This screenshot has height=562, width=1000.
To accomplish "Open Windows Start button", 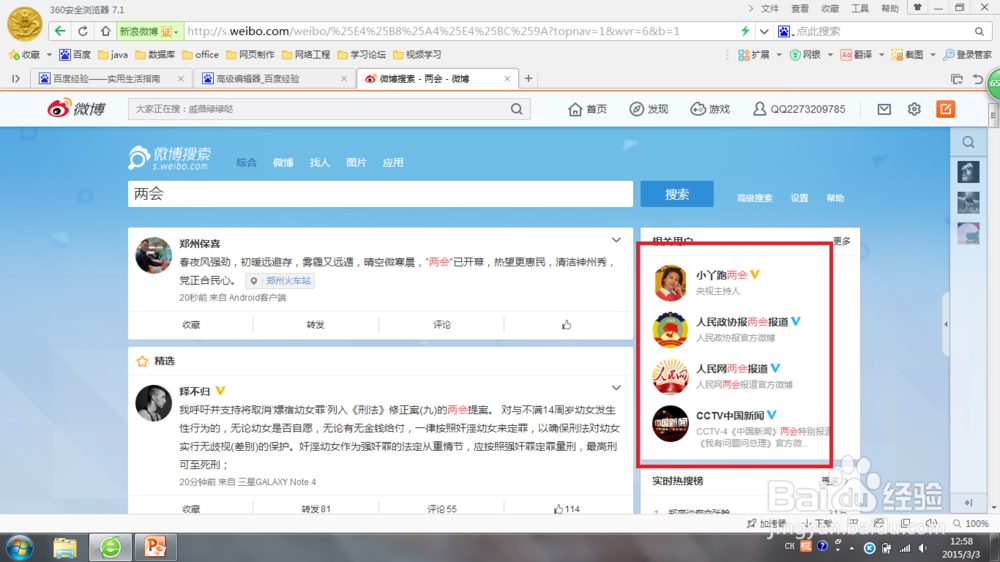I will point(20,547).
